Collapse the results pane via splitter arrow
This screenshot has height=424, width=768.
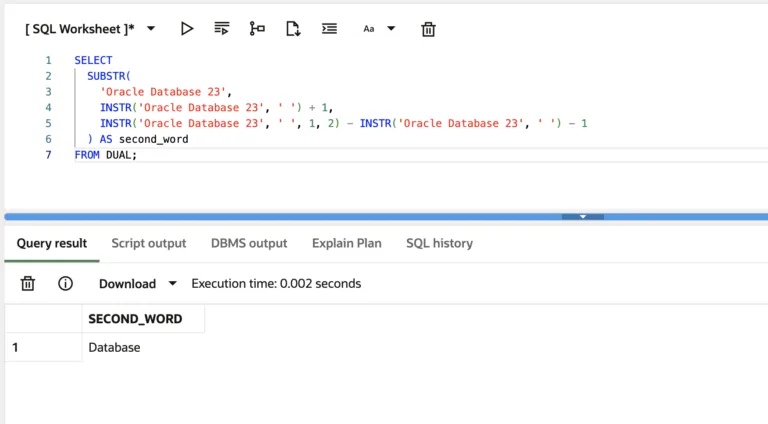pyautogui.click(x=583, y=216)
